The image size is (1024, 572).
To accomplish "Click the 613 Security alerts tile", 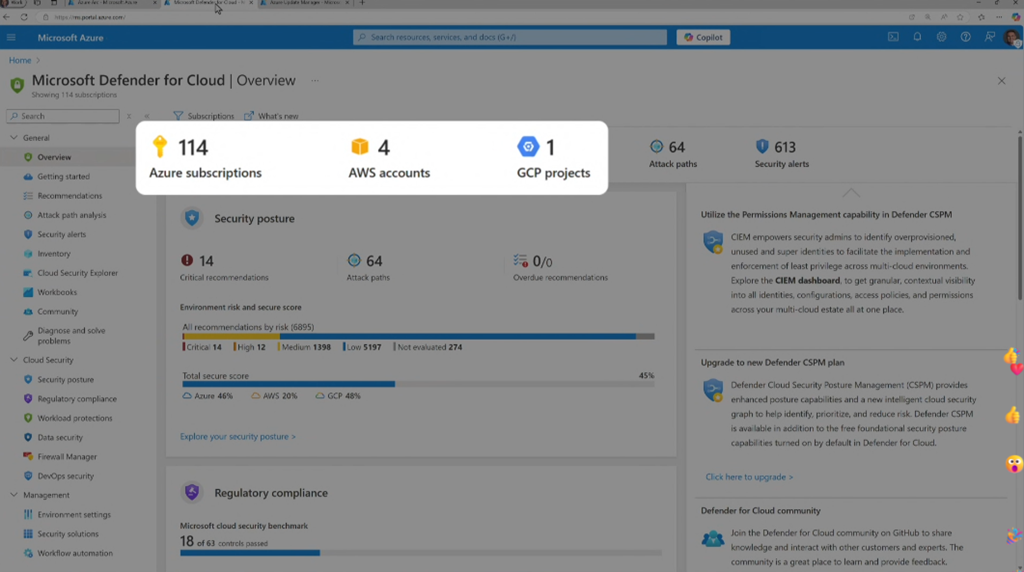I will [781, 154].
